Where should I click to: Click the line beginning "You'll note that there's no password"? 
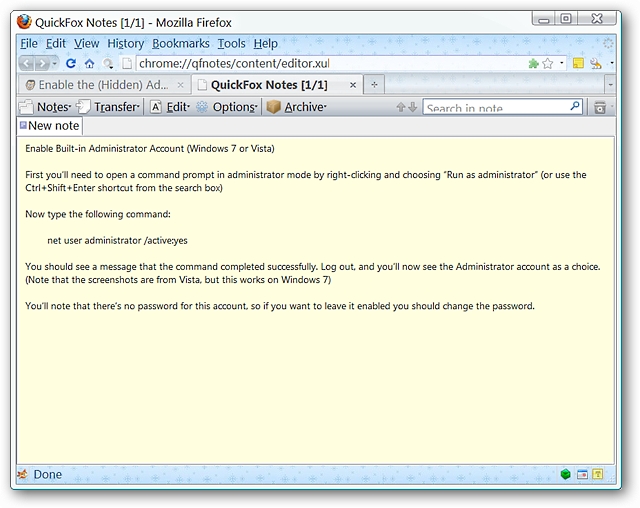(x=280, y=306)
